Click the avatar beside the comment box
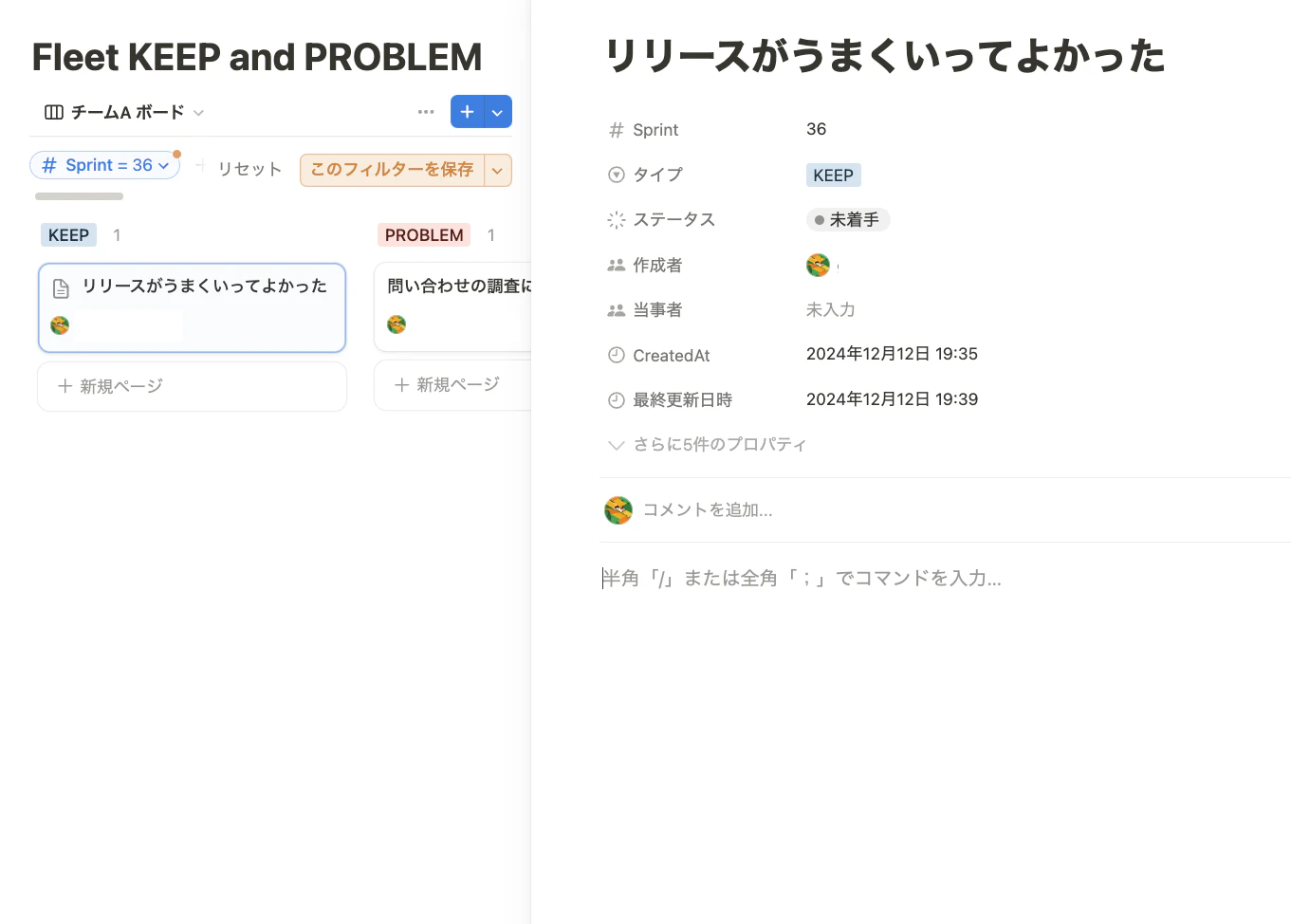Viewport: 1291px width, 924px height. click(618, 509)
